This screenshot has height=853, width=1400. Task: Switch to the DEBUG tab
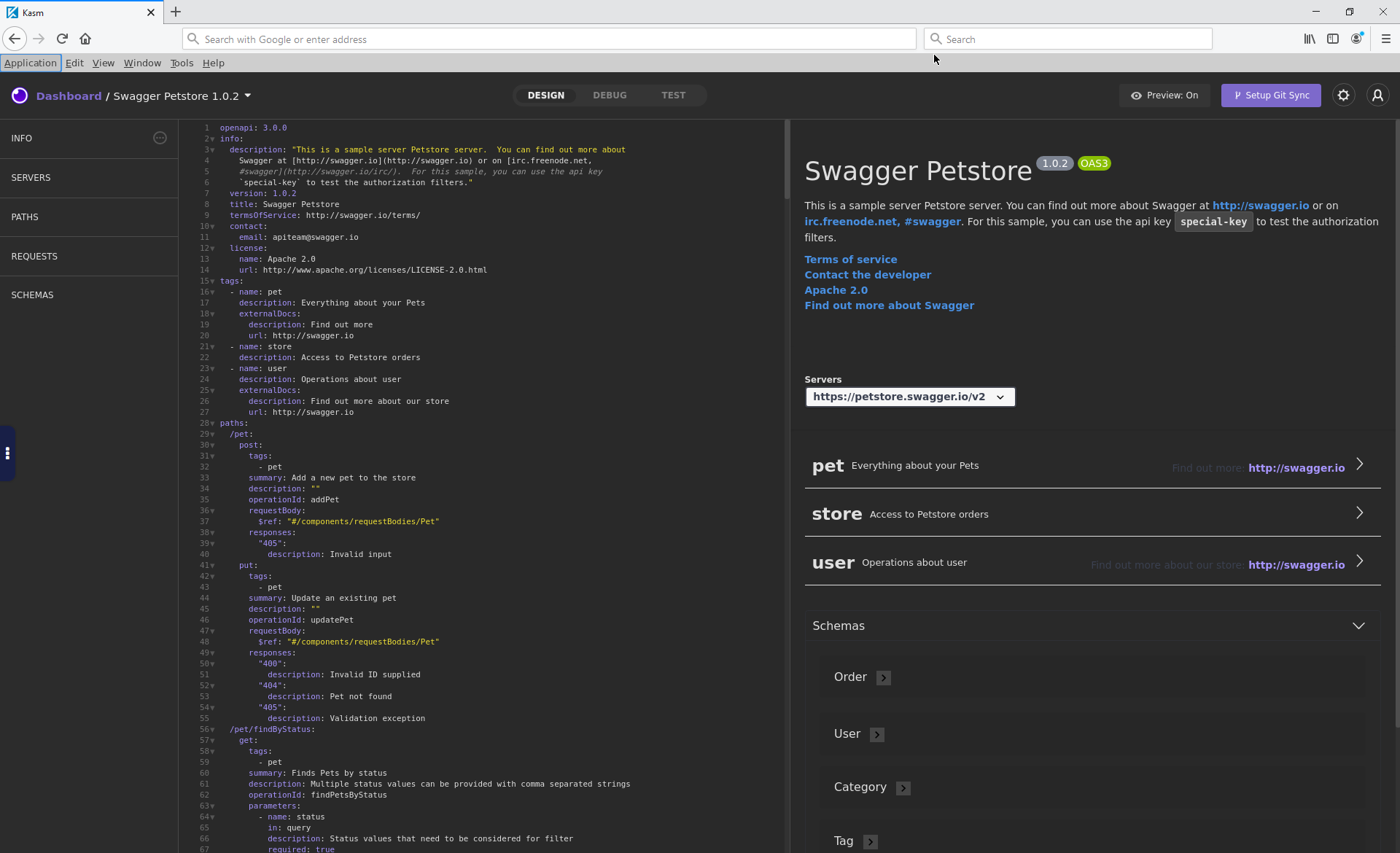point(610,95)
